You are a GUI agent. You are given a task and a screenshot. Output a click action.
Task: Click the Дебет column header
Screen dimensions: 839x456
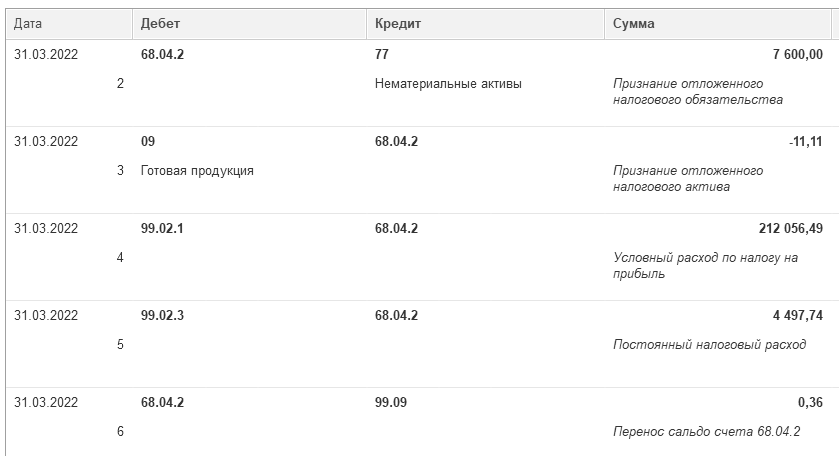point(160,24)
